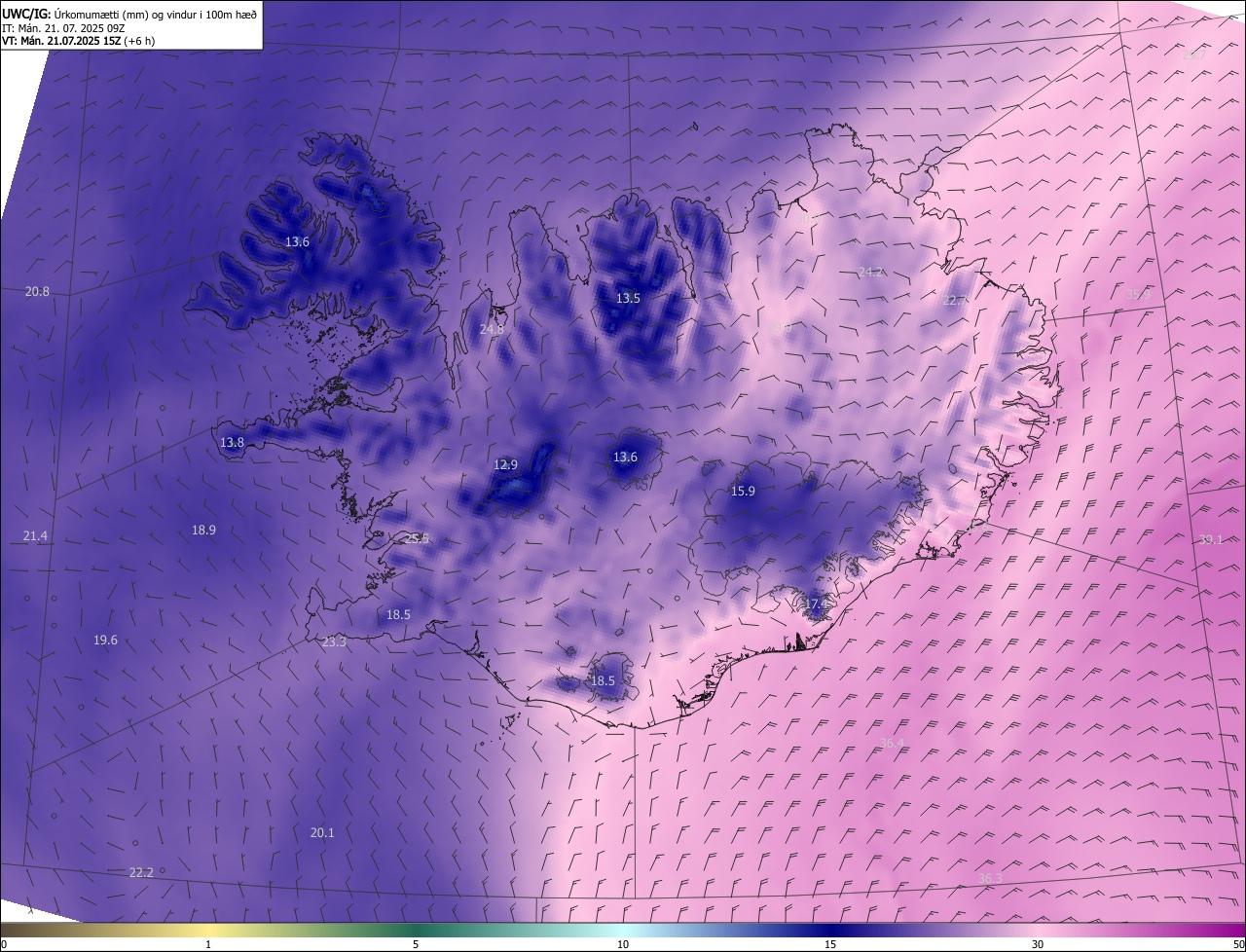Viewport: 1246px width, 952px height.
Task: Click the 39.1 value label
Action: 1210,539
